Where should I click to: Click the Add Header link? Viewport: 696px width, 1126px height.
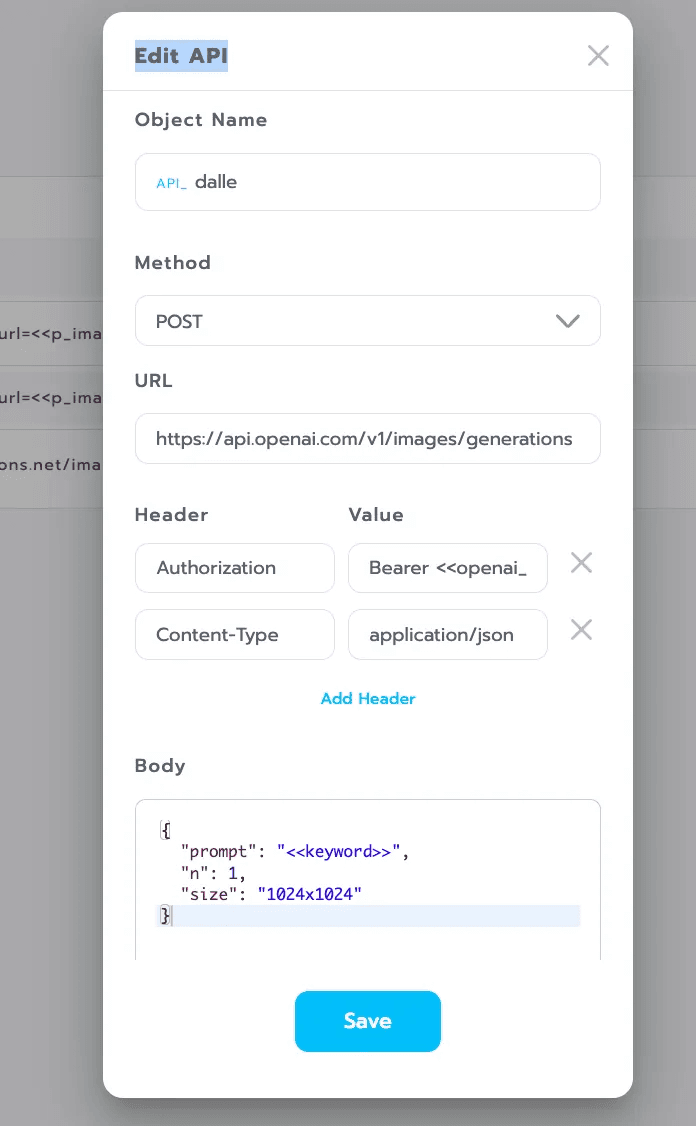368,698
